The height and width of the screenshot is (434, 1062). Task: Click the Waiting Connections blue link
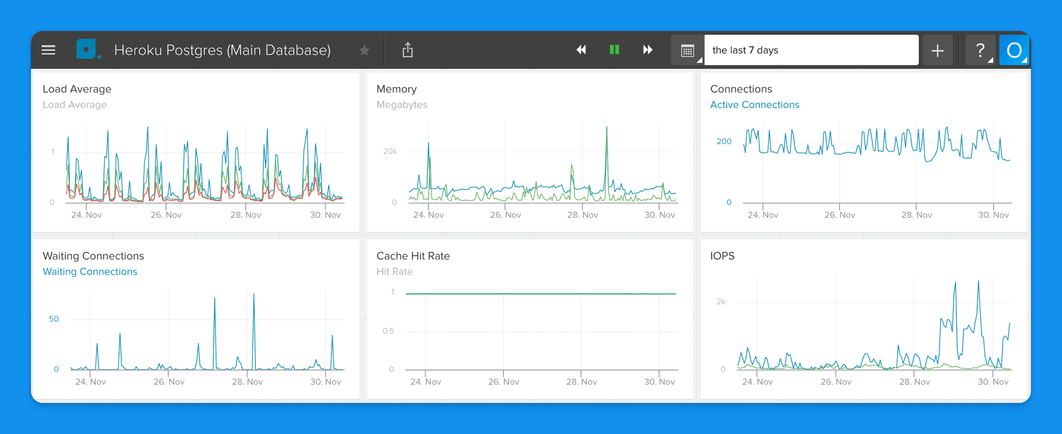coord(90,272)
